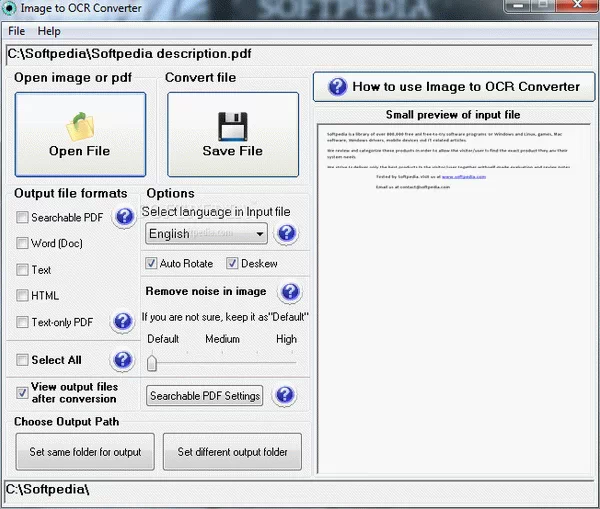Enable HTML output format
Viewport: 600px width, 509px height.
(22, 295)
